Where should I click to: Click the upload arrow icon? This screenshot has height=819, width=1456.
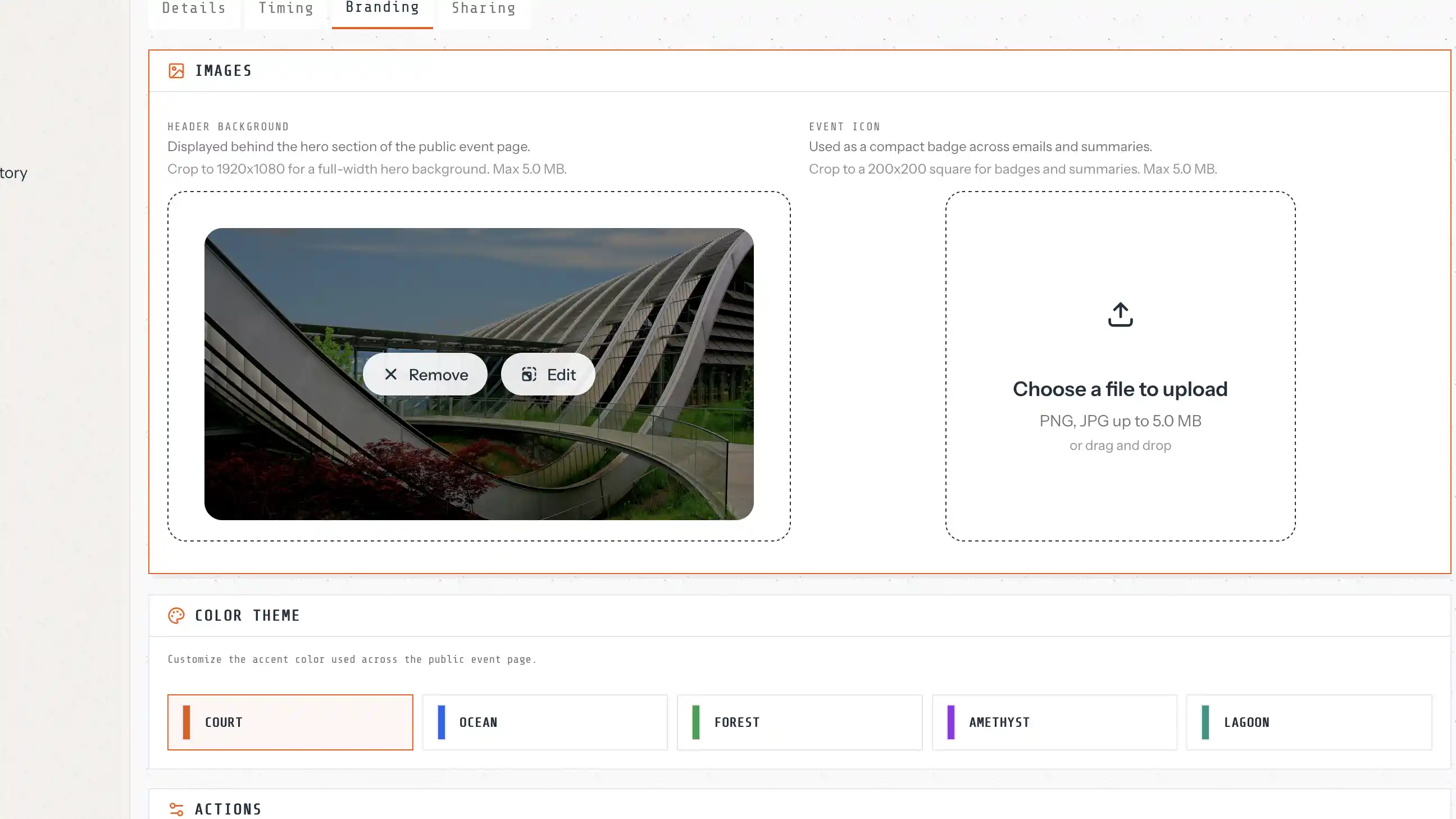point(1120,314)
